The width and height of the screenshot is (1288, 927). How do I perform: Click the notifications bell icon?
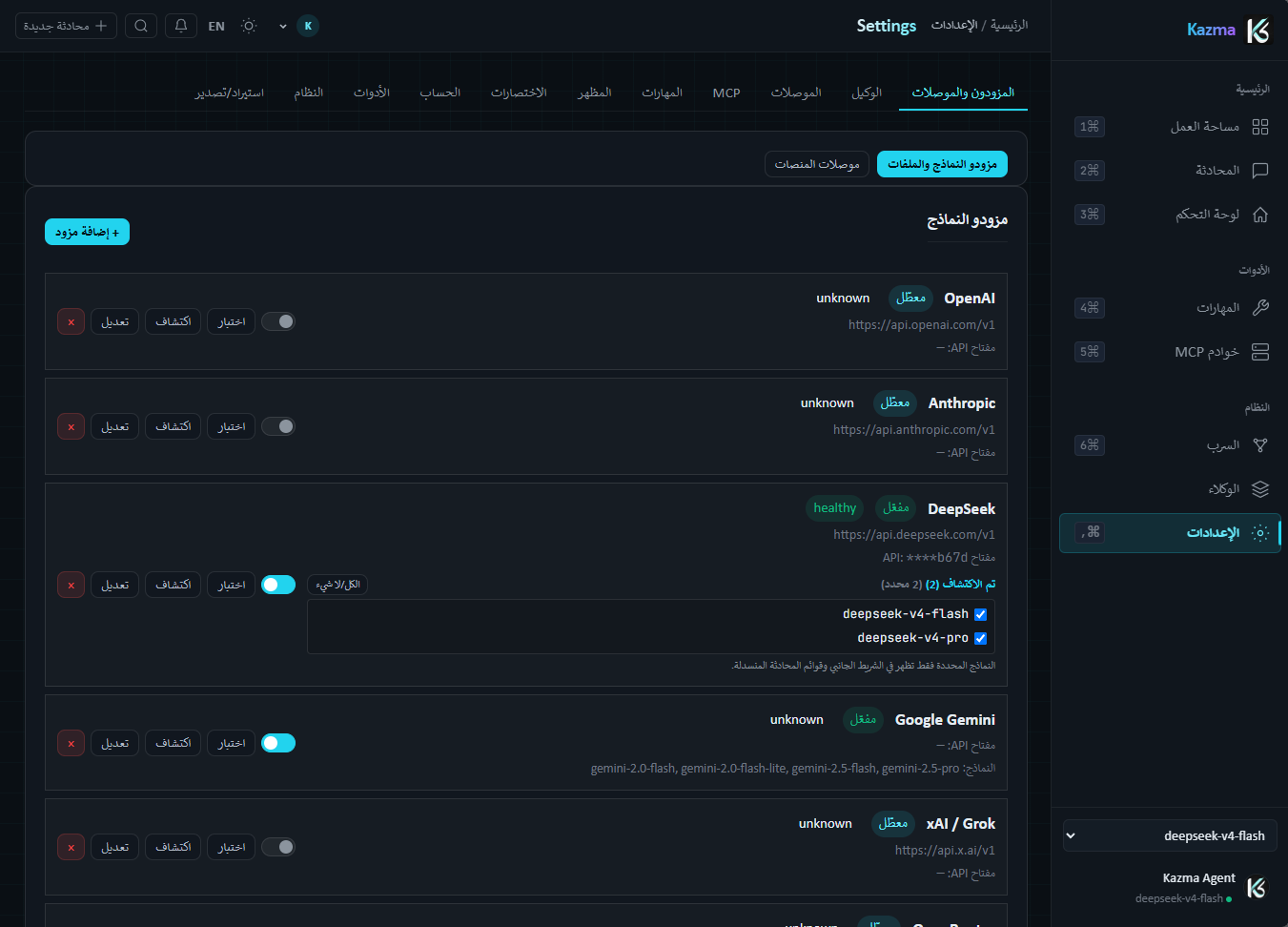[x=181, y=26]
